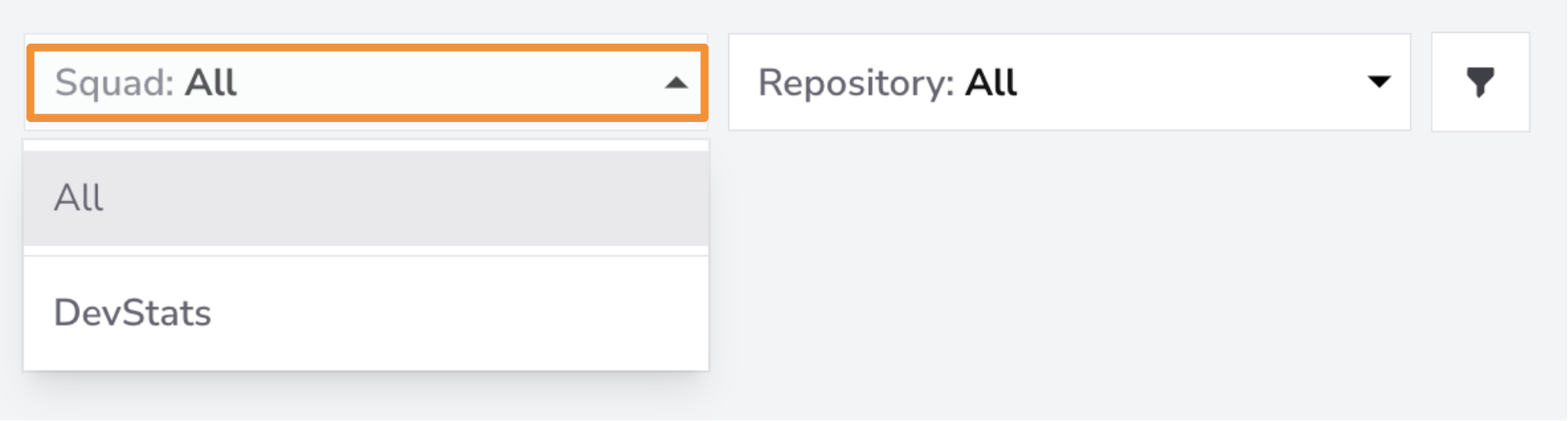Click the Repository dropdown's down caret
This screenshot has width=1568, height=421.
tap(1379, 82)
